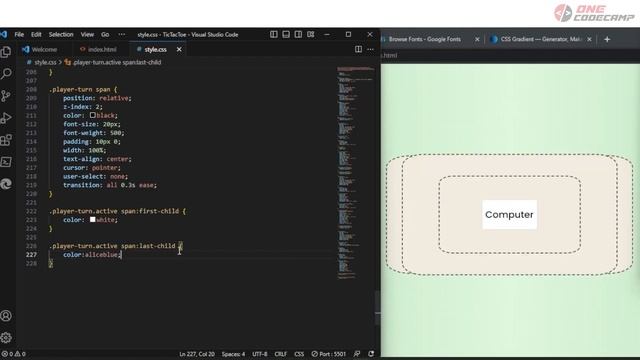Click the CRLF line ending status entry
Screen dimensions: 640x360
click(x=280, y=354)
